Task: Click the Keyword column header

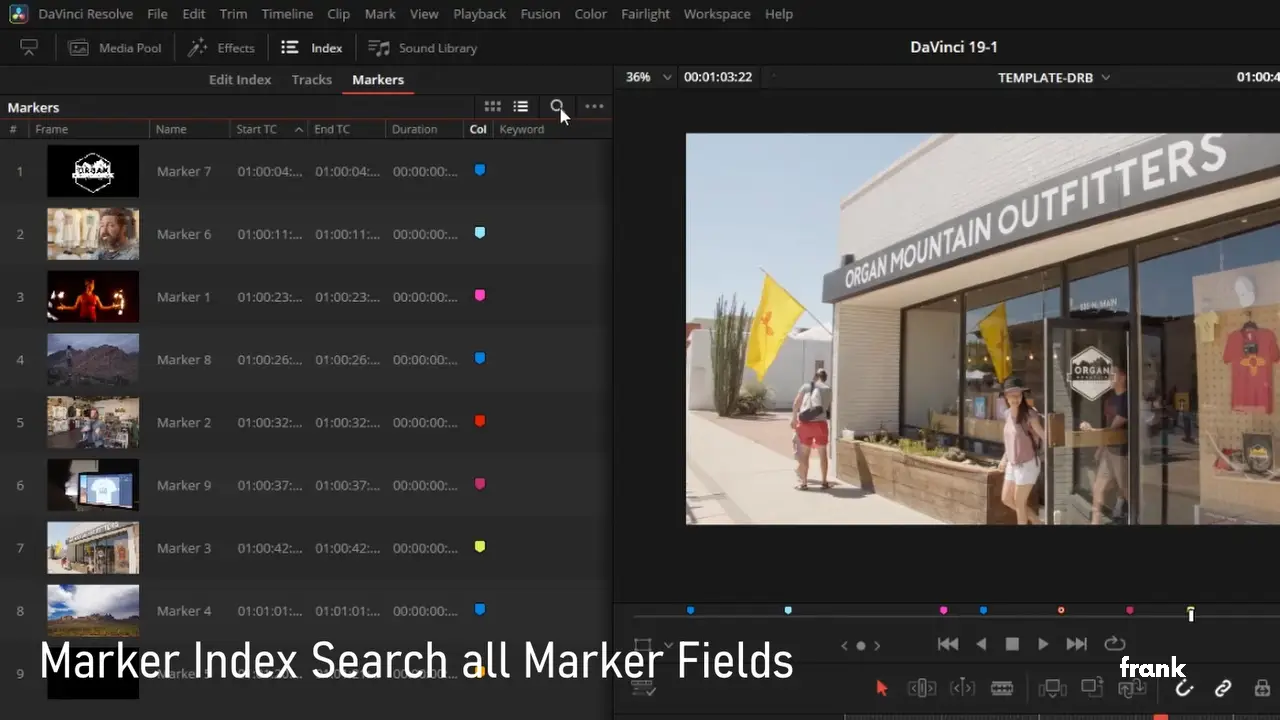Action: coord(522,129)
